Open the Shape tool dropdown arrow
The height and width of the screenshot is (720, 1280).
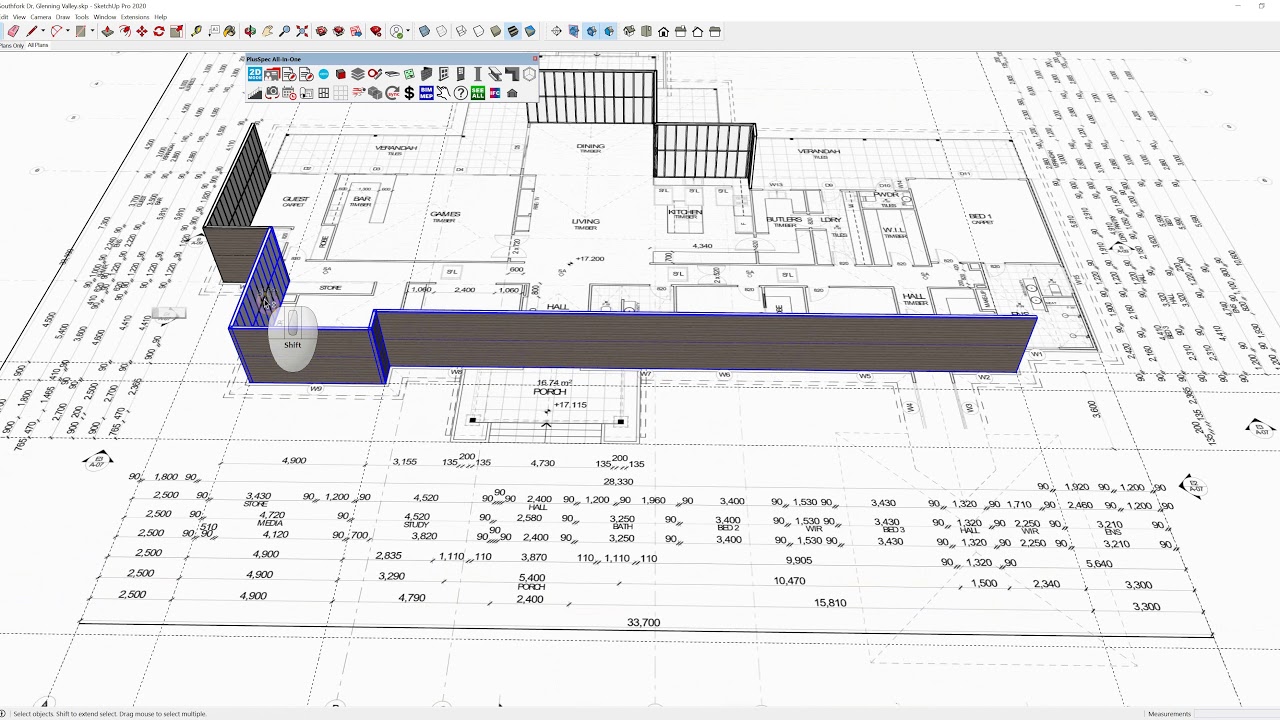[92, 31]
